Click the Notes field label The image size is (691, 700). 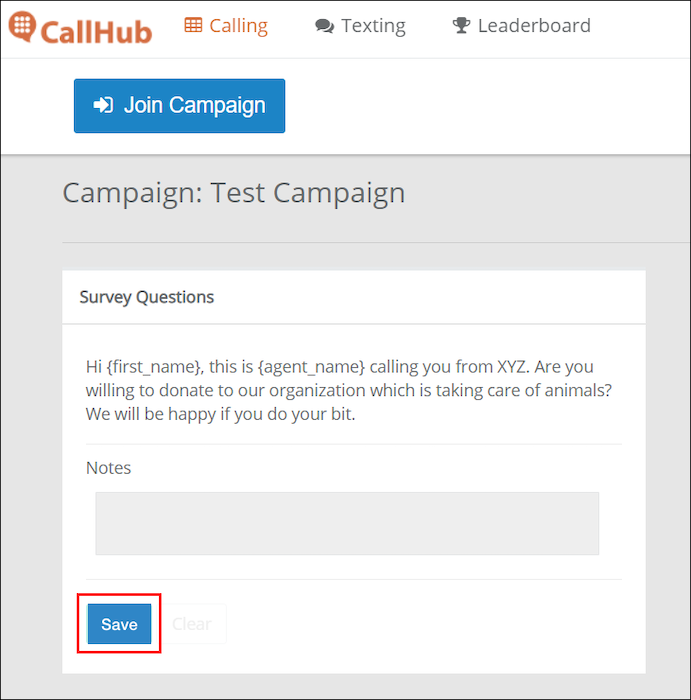click(108, 468)
